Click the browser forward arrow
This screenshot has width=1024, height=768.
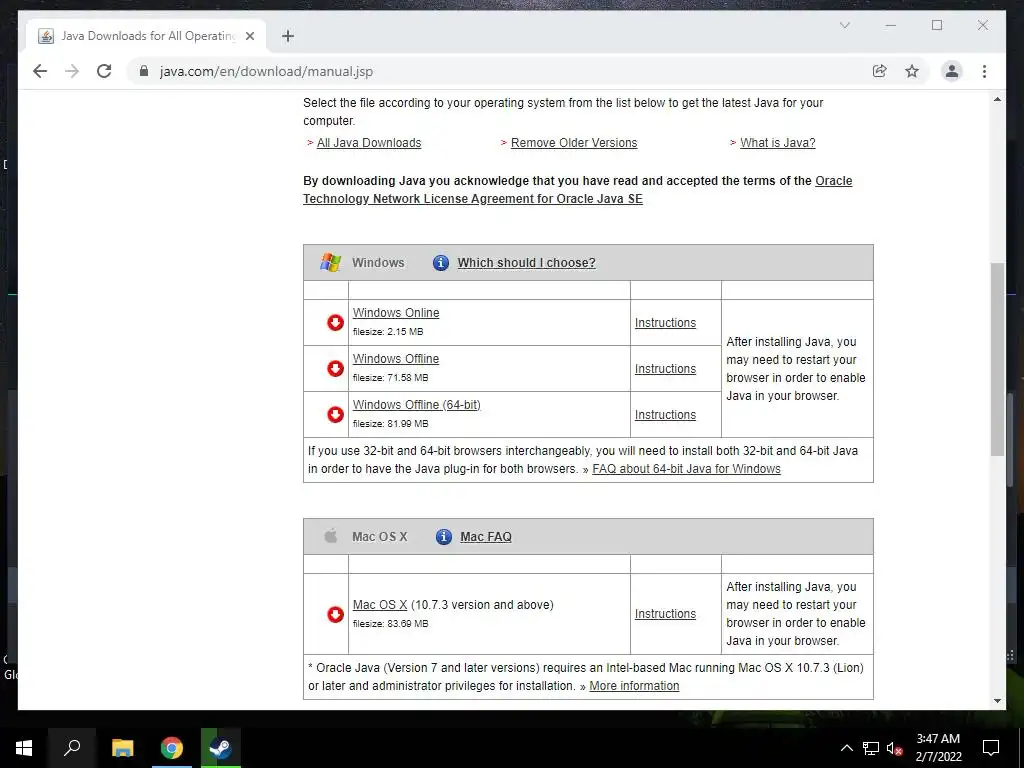tap(72, 71)
